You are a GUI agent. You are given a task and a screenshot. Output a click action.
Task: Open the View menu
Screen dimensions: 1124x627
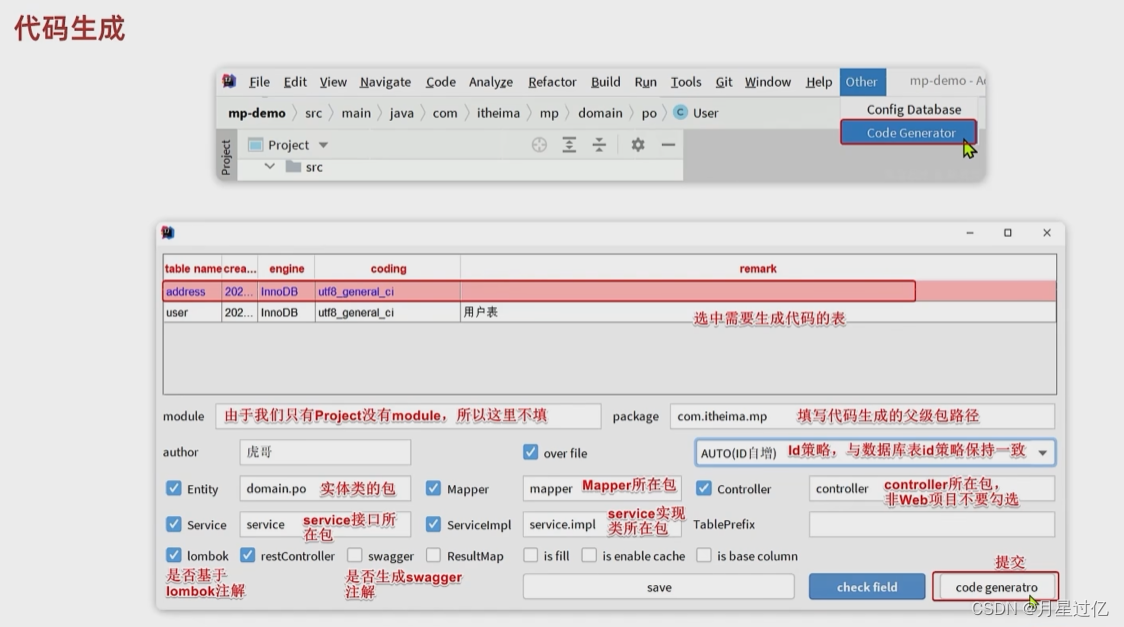tap(333, 82)
